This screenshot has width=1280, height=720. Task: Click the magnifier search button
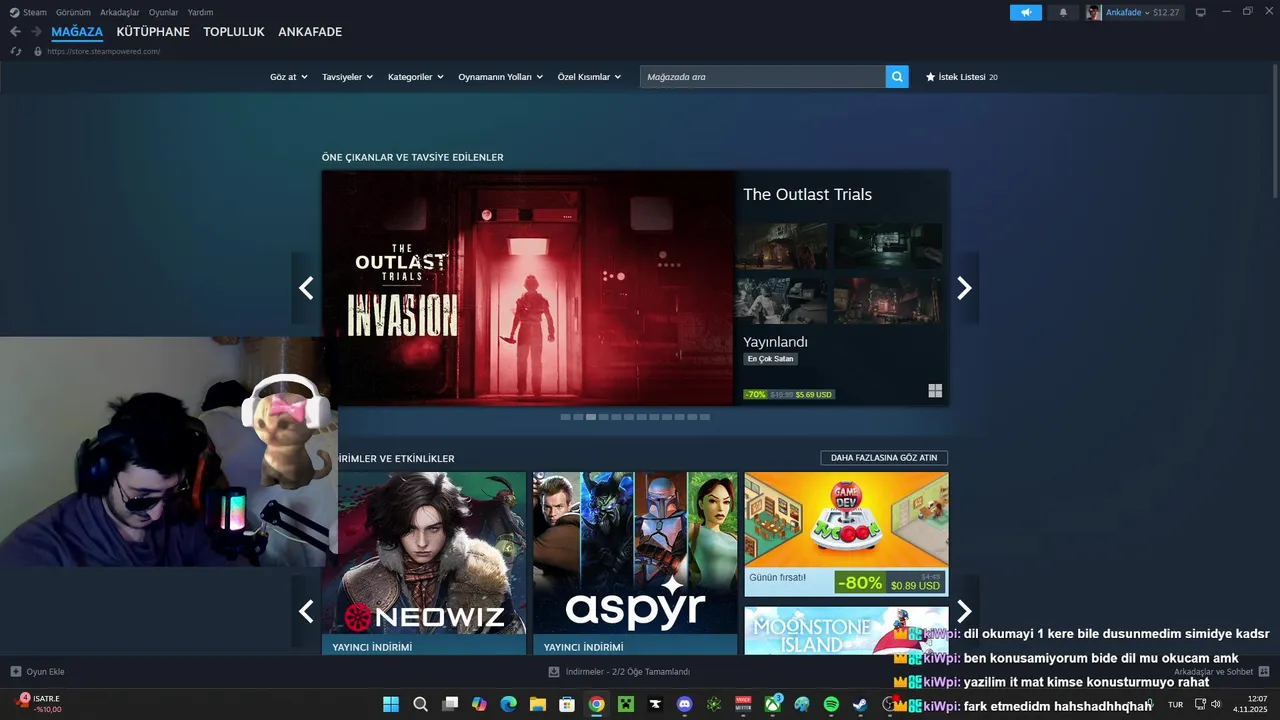(x=897, y=76)
